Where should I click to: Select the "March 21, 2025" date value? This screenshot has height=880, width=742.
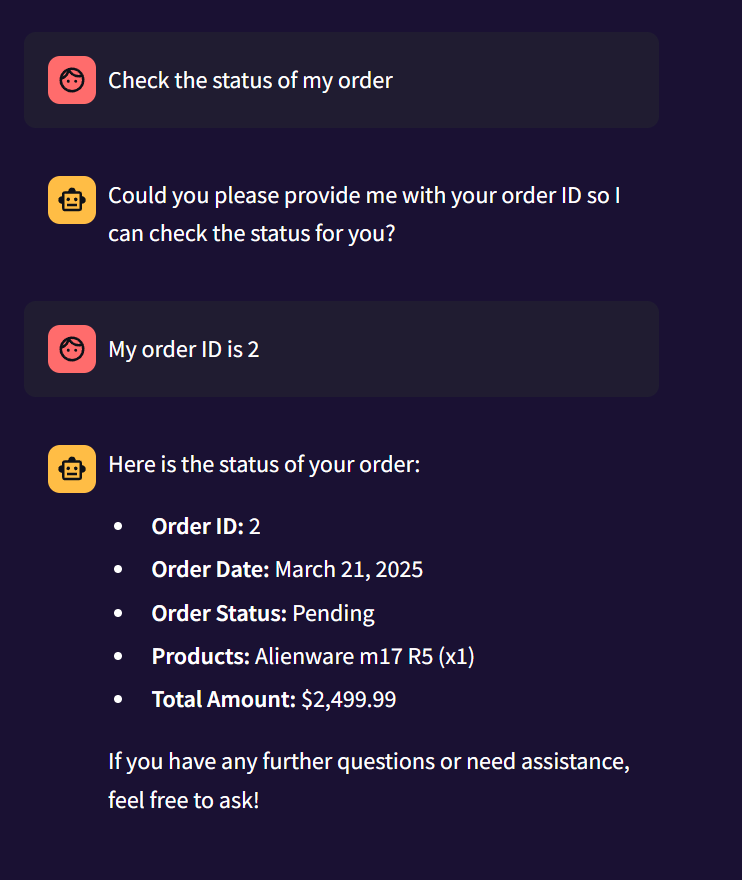pos(349,569)
